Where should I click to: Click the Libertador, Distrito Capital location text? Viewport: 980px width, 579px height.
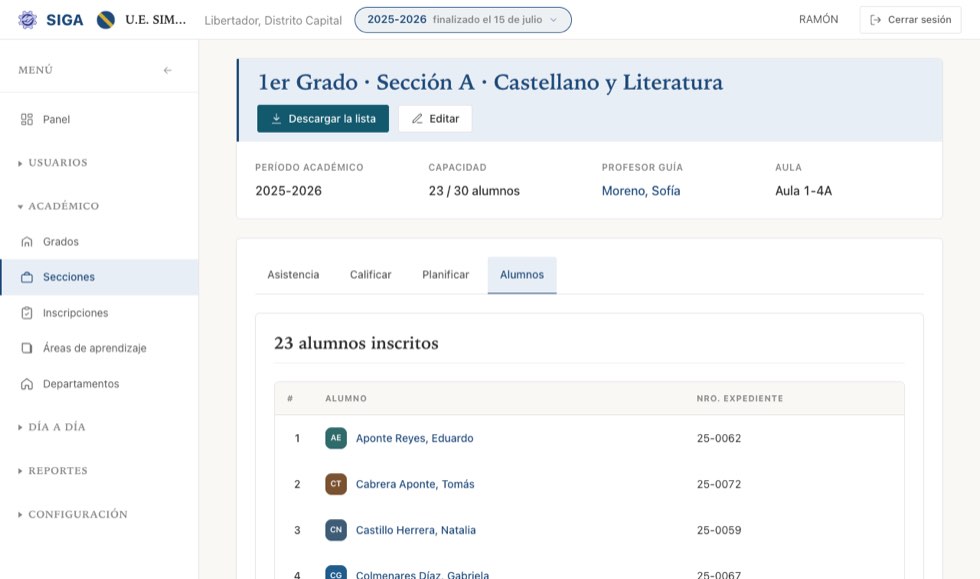coord(273,20)
